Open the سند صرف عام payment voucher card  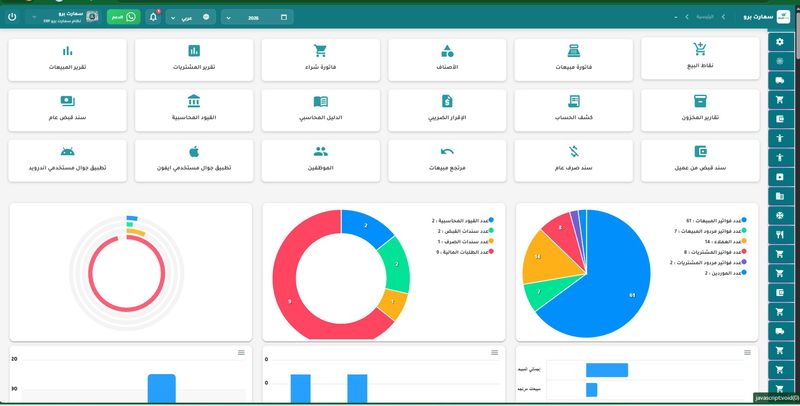click(x=573, y=161)
